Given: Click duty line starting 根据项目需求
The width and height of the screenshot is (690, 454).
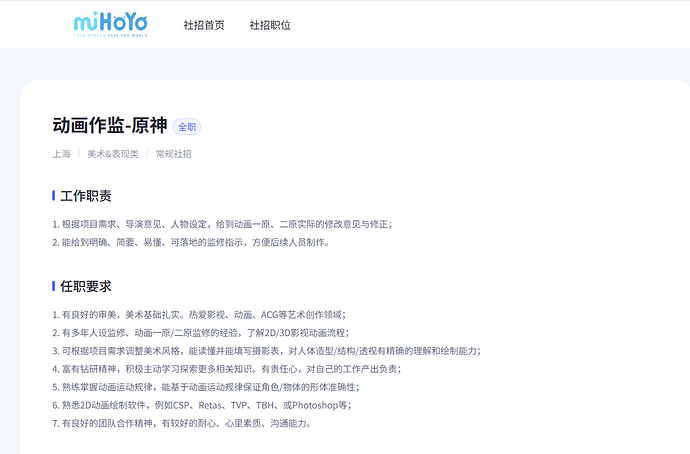Looking at the screenshot, I should coord(222,224).
